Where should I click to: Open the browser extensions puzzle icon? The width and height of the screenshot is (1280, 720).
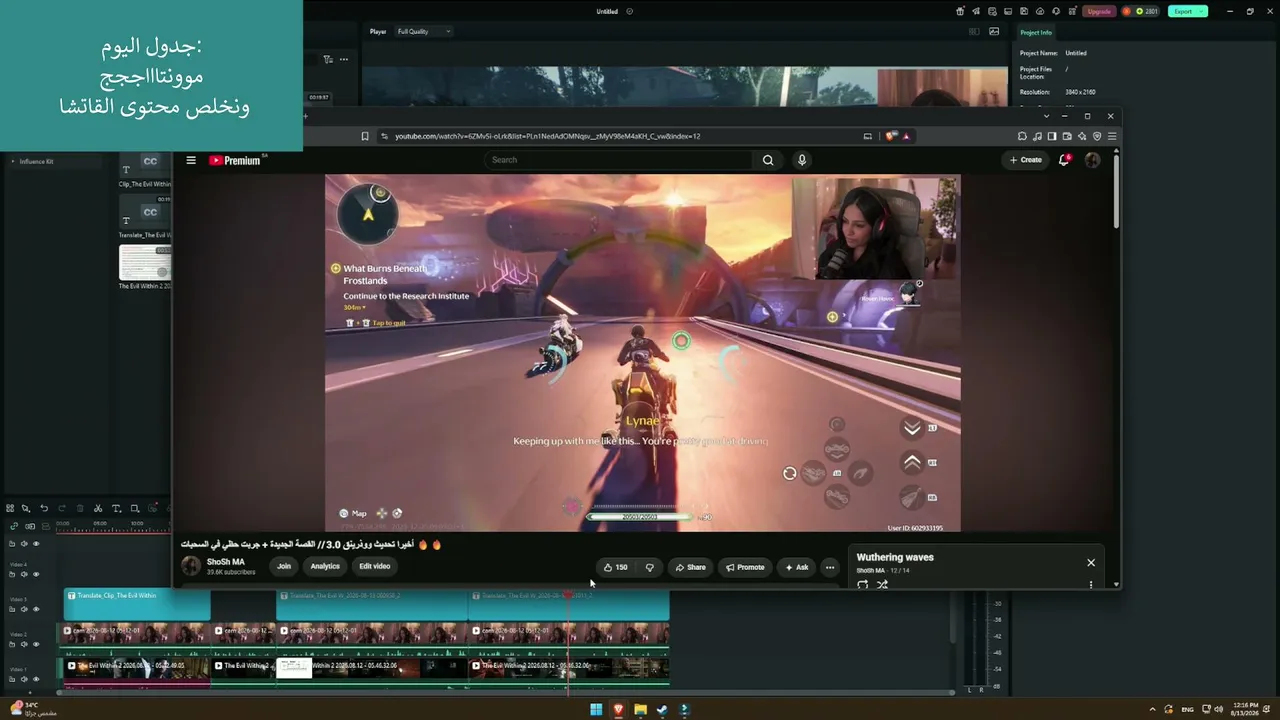click(x=1022, y=136)
